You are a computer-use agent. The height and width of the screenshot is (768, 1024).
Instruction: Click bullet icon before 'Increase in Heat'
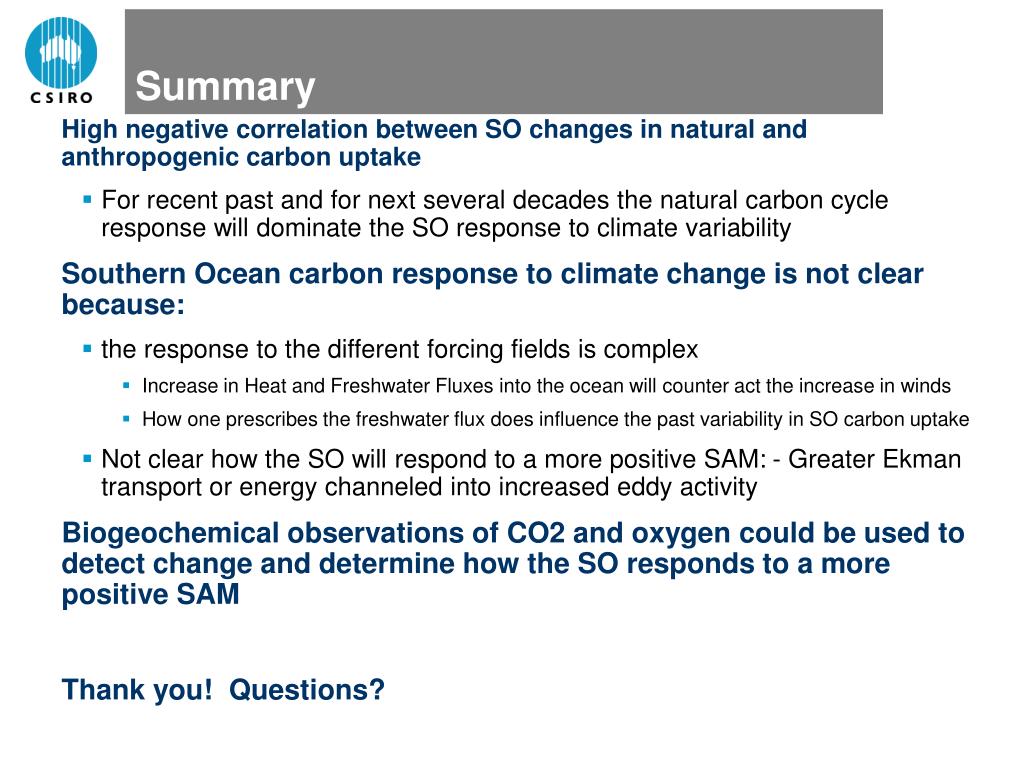tap(127, 386)
